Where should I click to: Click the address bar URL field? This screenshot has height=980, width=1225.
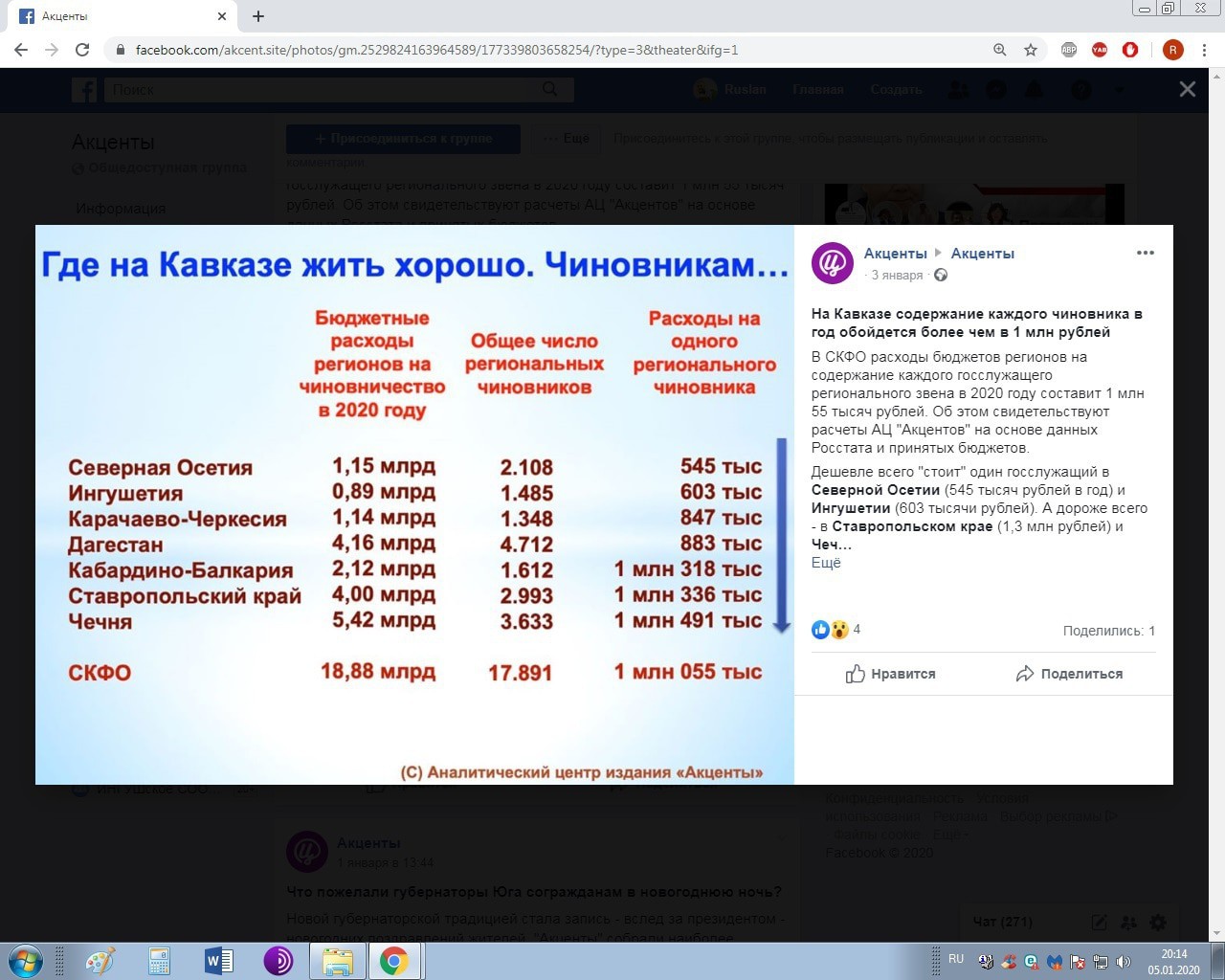[x=555, y=50]
